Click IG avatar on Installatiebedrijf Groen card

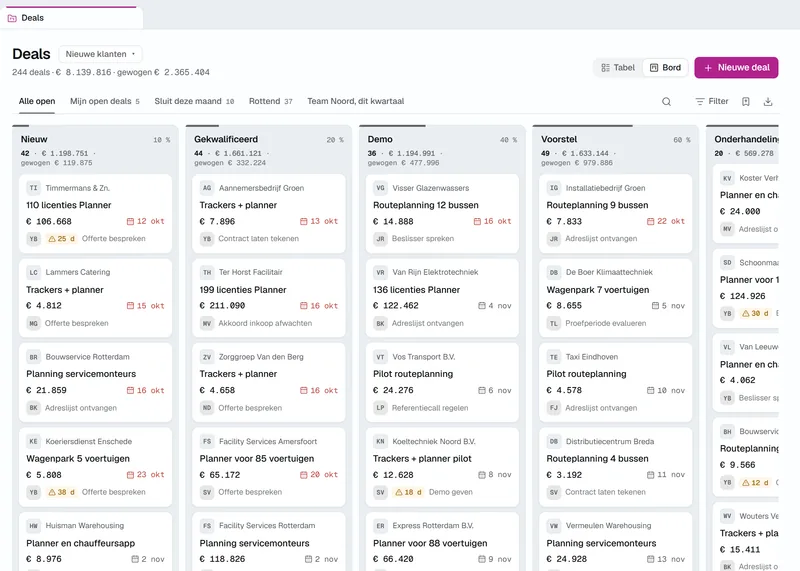coord(554,188)
